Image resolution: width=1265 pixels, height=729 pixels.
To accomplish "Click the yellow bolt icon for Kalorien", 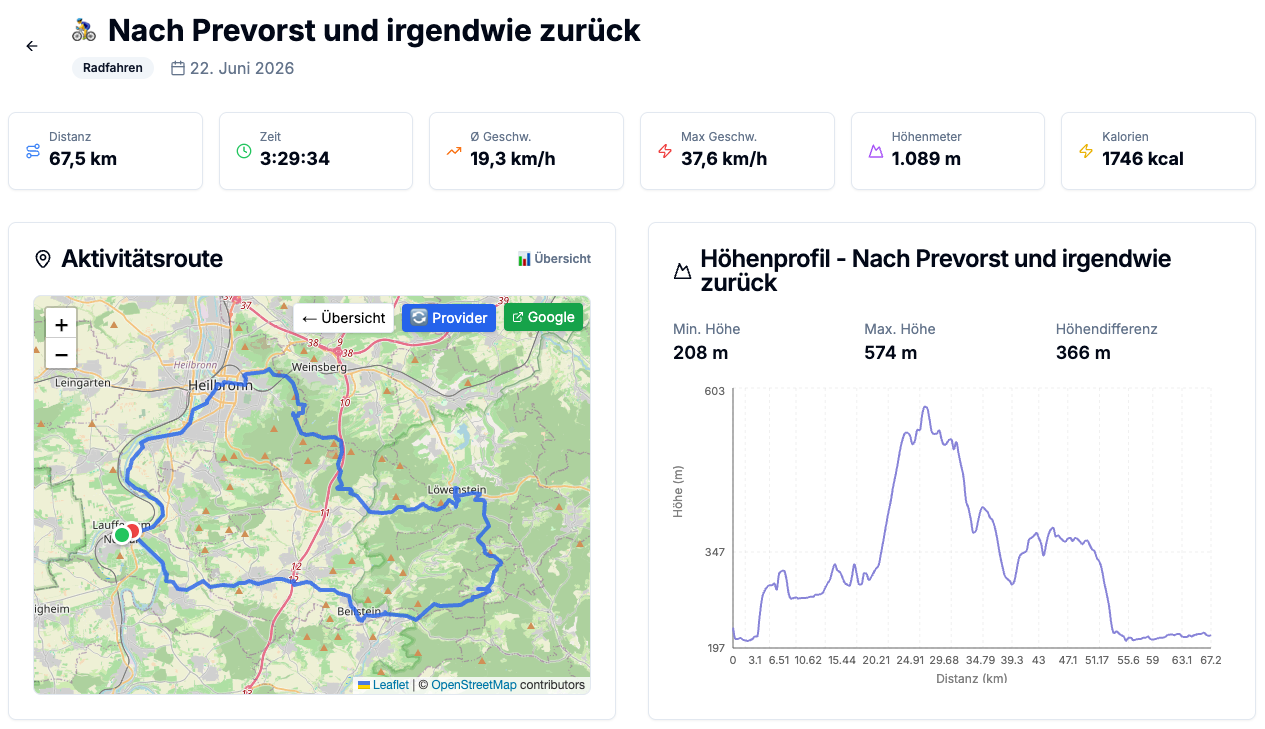I will click(1086, 151).
